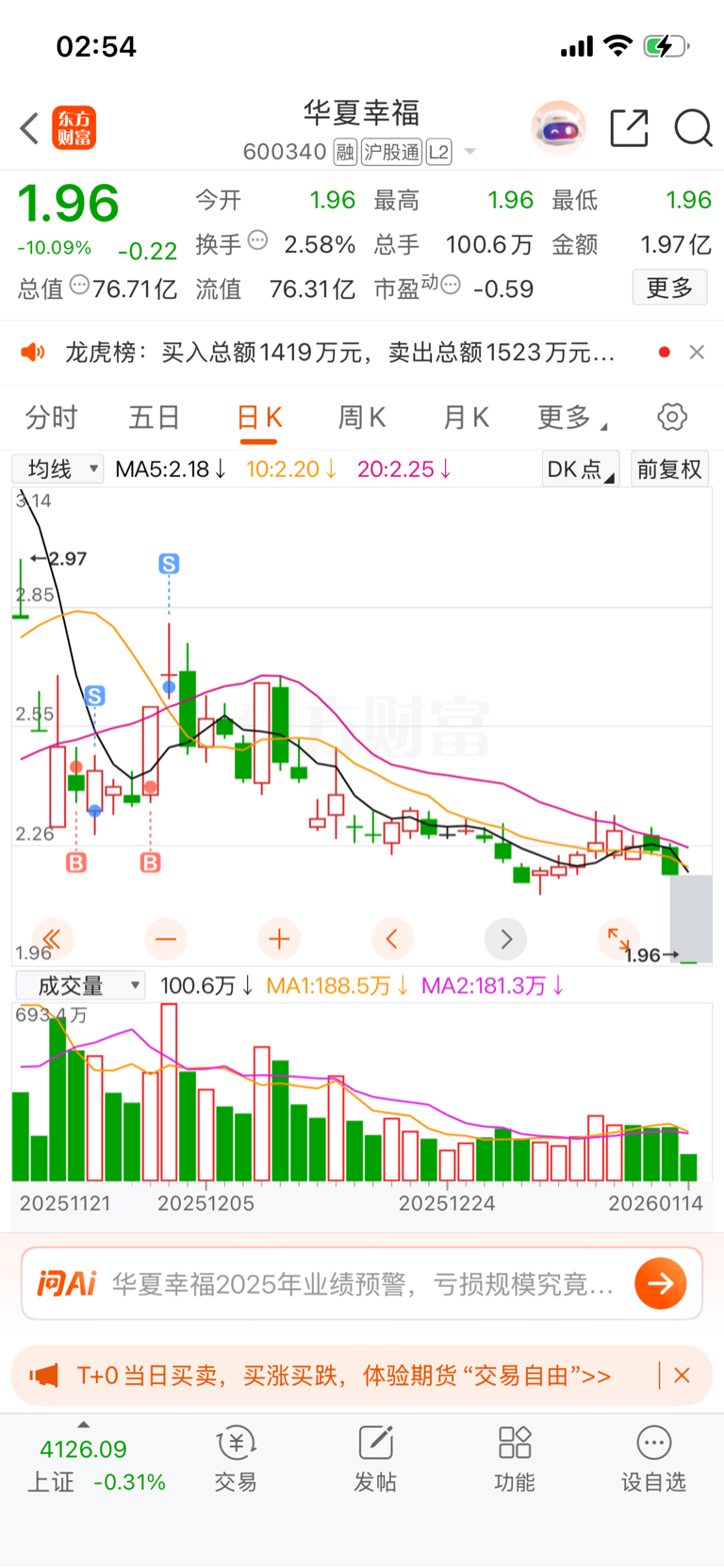Tap the lower blue S sell marker
This screenshot has width=724, height=1568.
click(94, 696)
